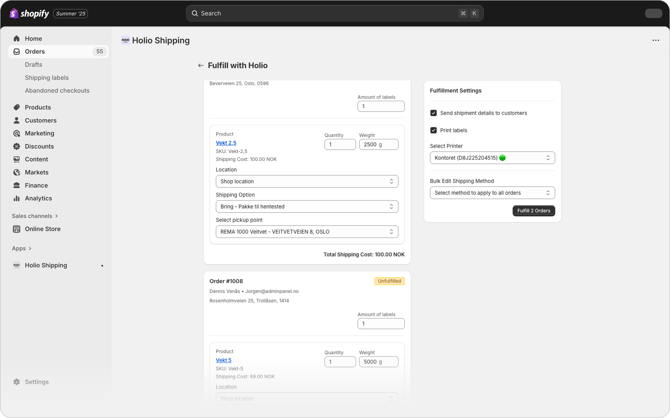Click the Marketing icon in sidebar

[x=17, y=133]
